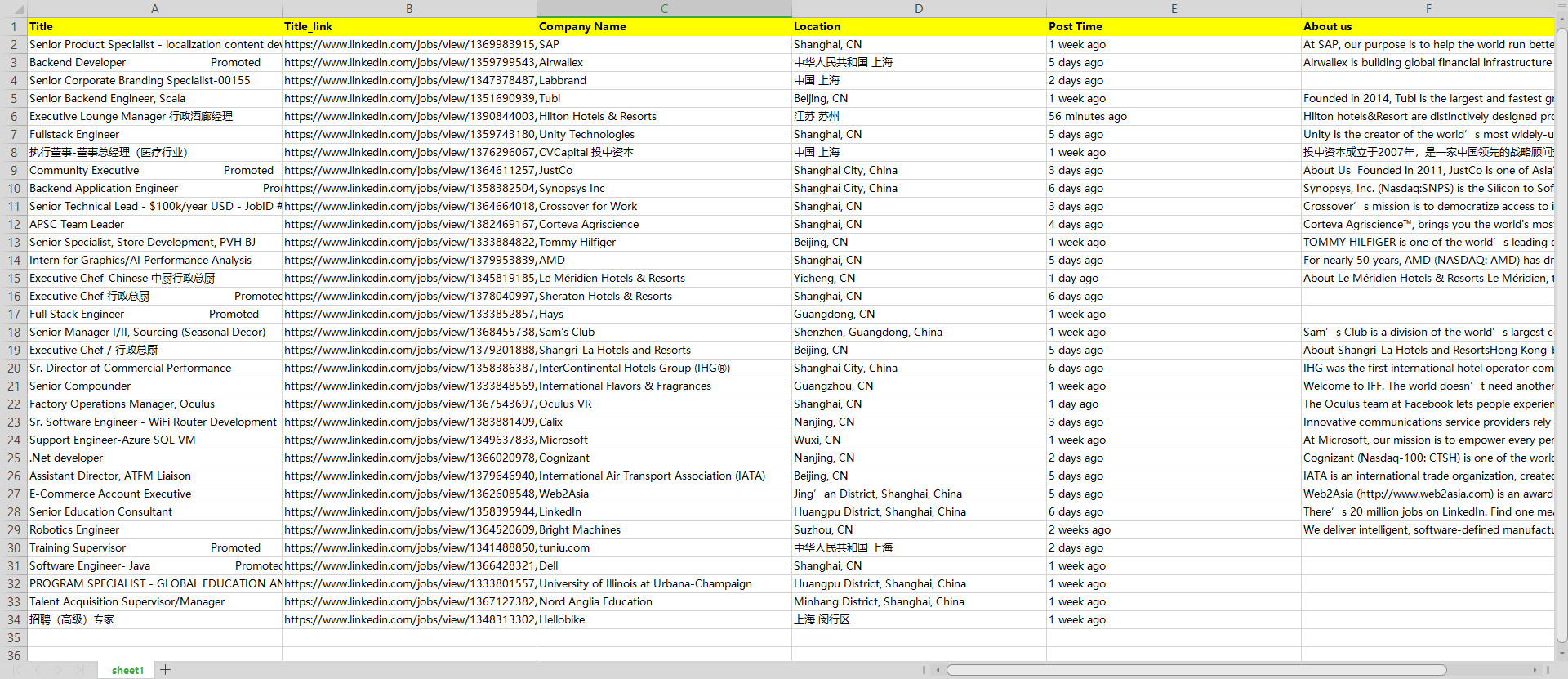Click the 'AMD' company cell
This screenshot has height=679, width=1568.
pyautogui.click(x=664, y=260)
